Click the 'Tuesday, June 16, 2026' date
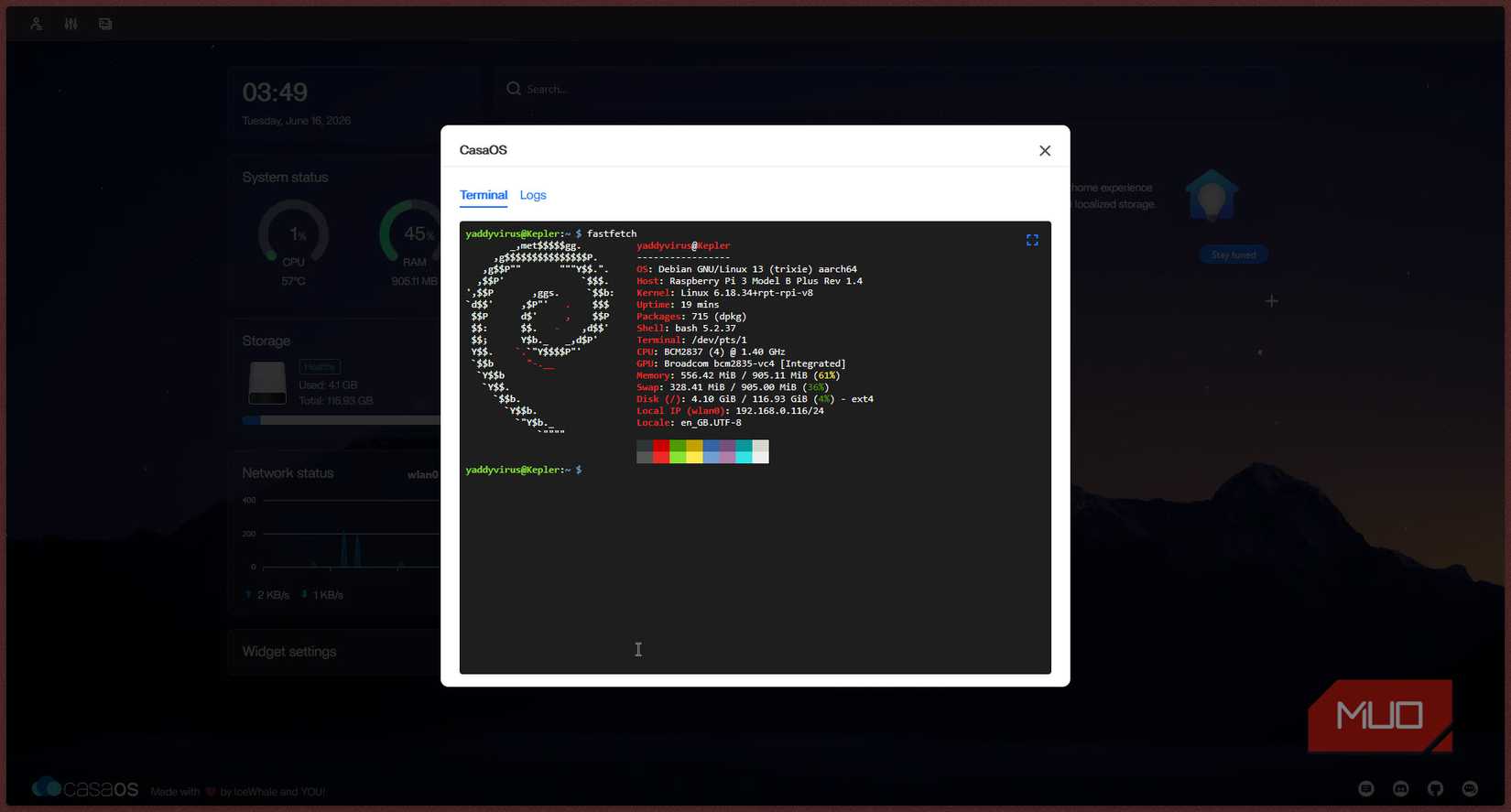The width and height of the screenshot is (1511, 812). 296,121
